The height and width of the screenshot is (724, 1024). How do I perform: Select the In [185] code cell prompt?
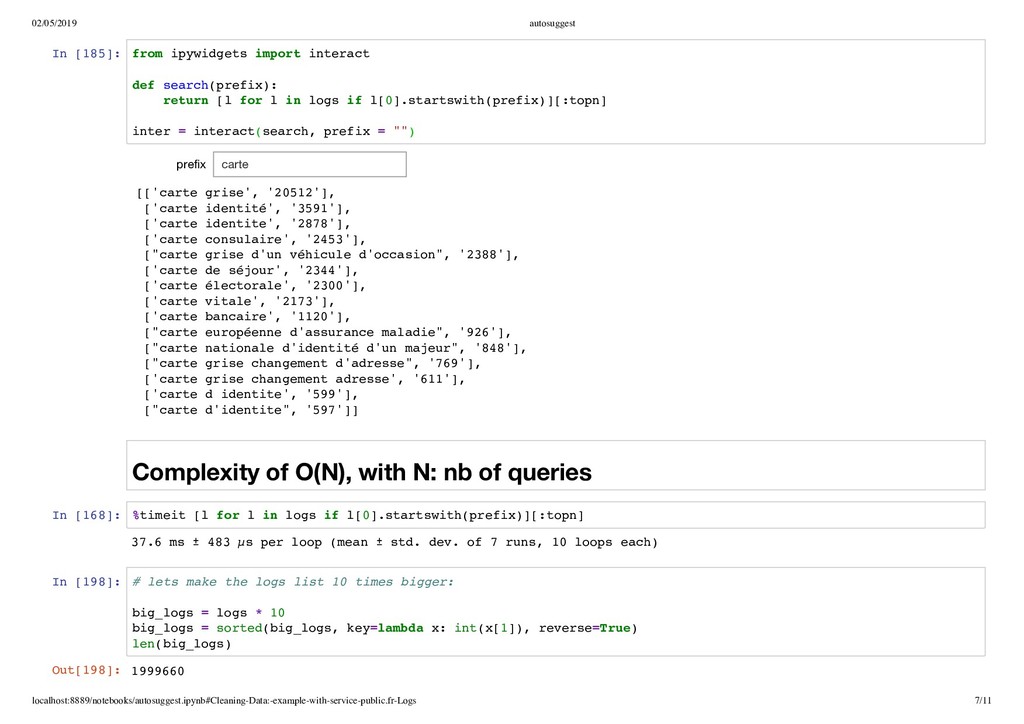point(86,54)
